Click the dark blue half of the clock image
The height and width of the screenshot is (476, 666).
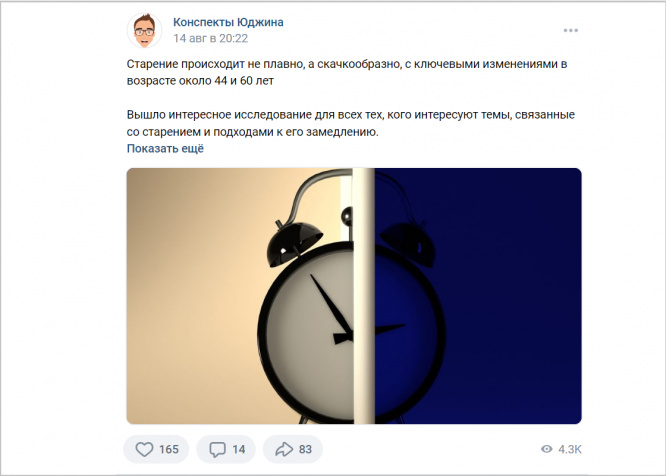(478, 296)
